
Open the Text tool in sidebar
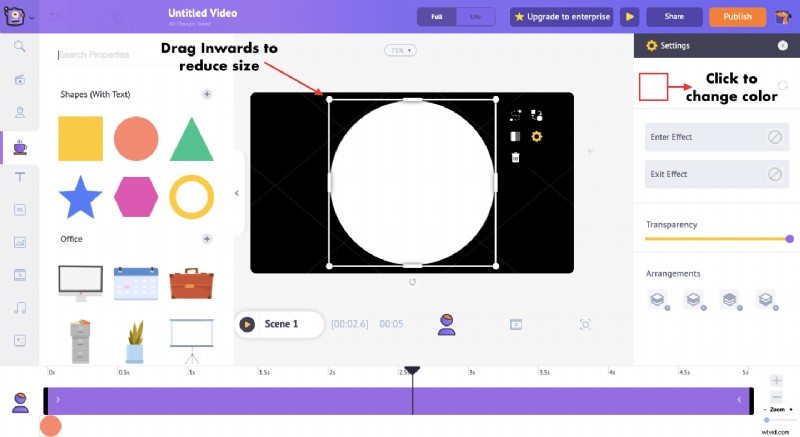[20, 177]
